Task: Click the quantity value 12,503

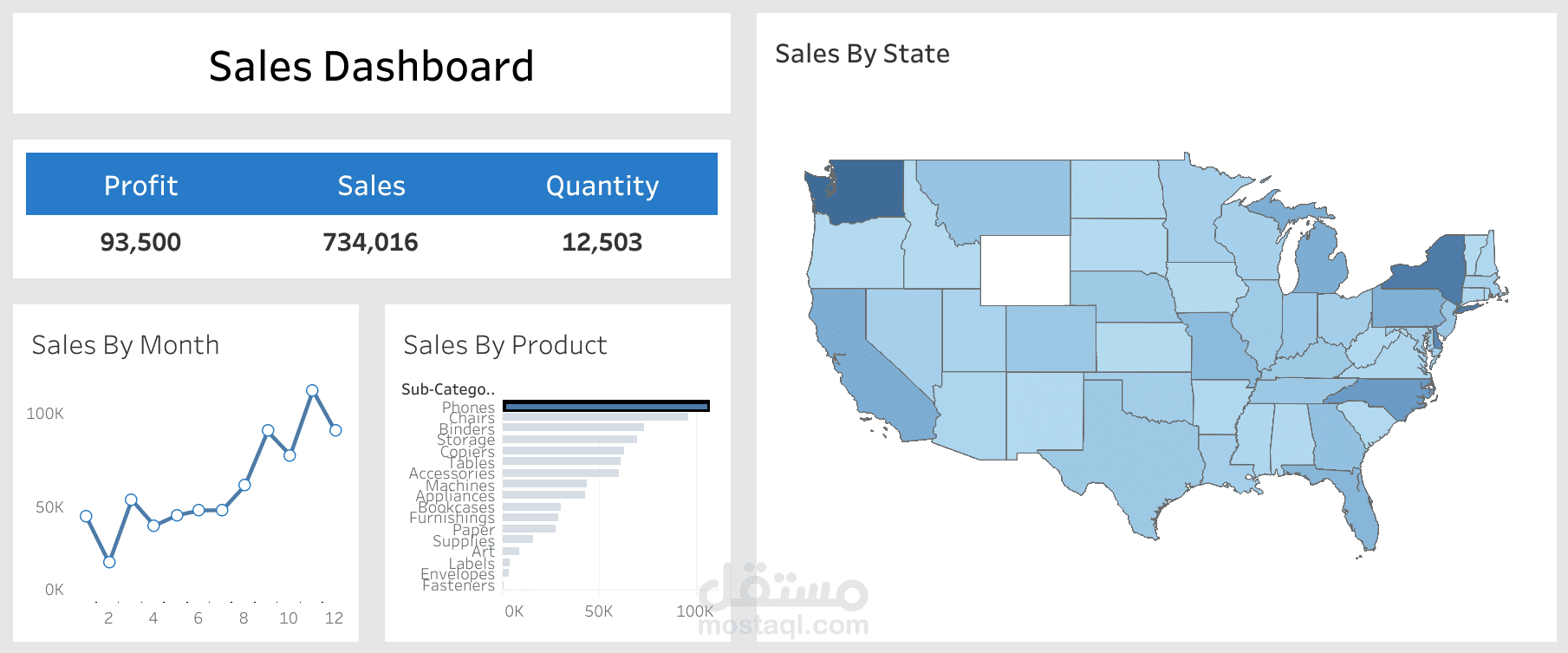Action: tap(602, 242)
